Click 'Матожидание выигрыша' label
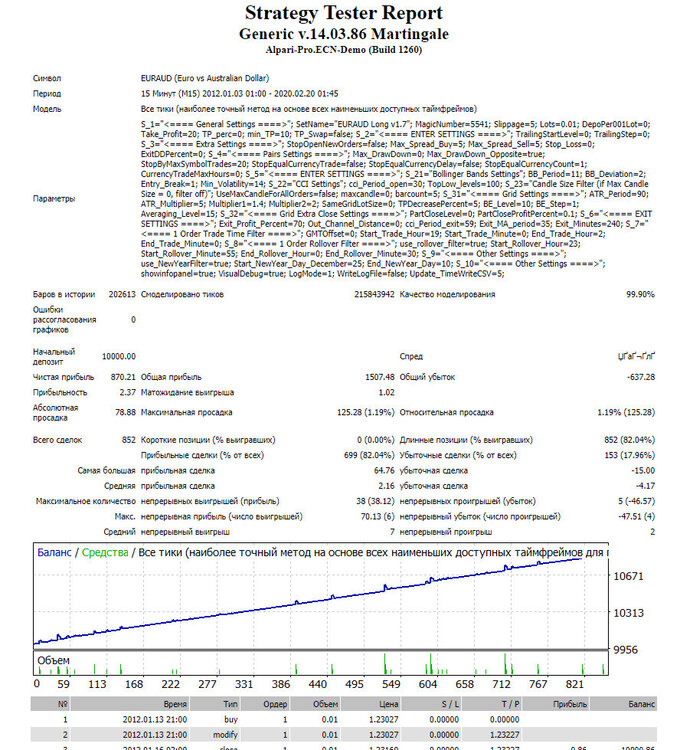Image resolution: width=680 pixels, height=750 pixels. click(x=187, y=392)
